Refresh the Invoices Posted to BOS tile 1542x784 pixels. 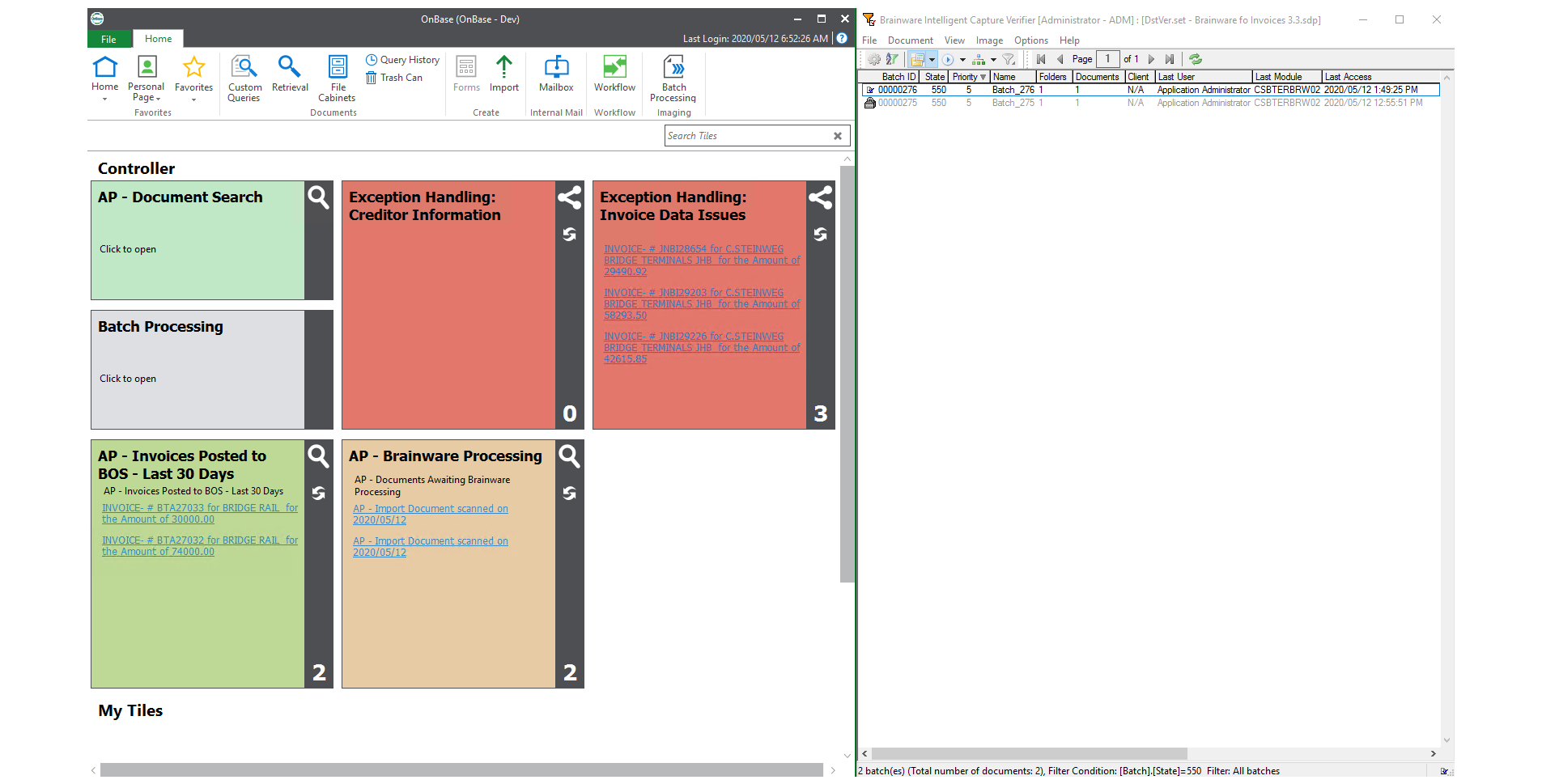point(319,494)
